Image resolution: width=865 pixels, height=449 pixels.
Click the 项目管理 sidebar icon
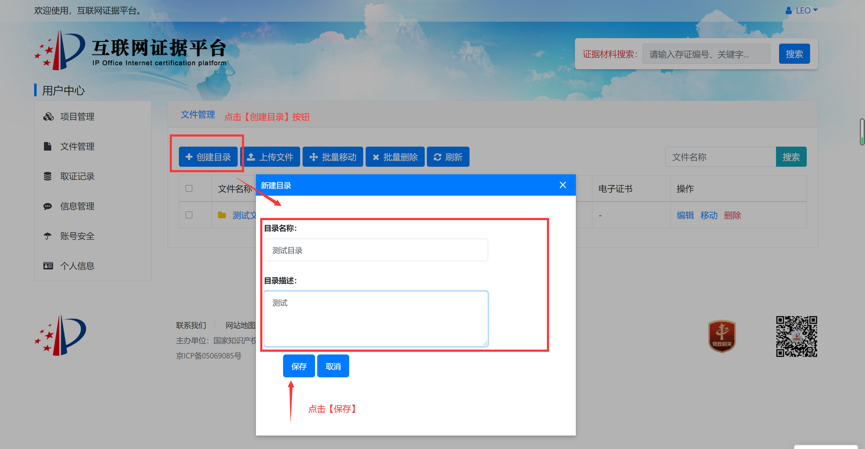point(48,117)
